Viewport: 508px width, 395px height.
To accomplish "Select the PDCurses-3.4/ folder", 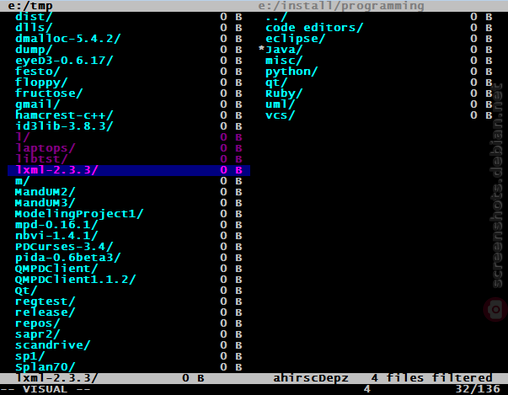I will click(64, 247).
